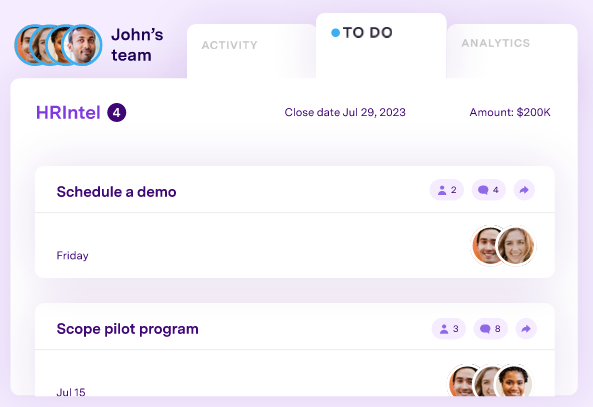
Task: View the 8 comments on Scope pilot program
Action: [x=490, y=329]
